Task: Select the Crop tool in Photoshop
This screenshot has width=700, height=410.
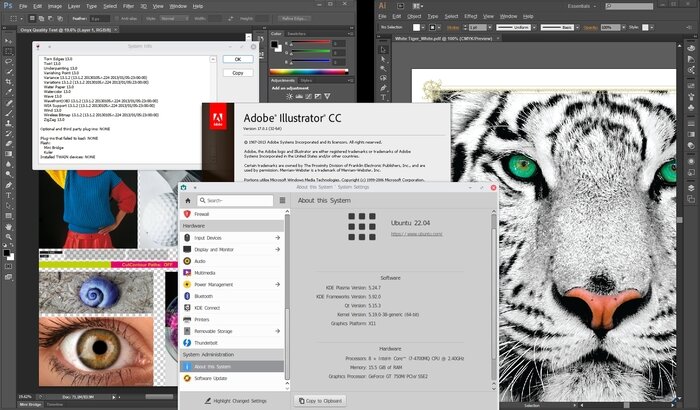Action: click(8, 82)
